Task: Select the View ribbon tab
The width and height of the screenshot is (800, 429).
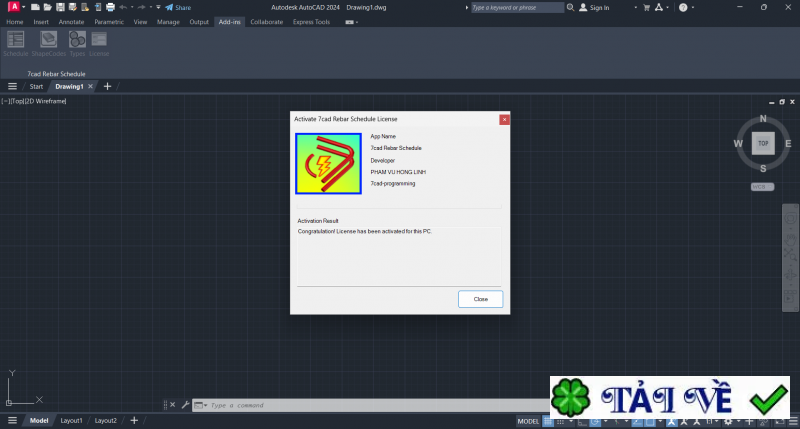Action: (140, 22)
